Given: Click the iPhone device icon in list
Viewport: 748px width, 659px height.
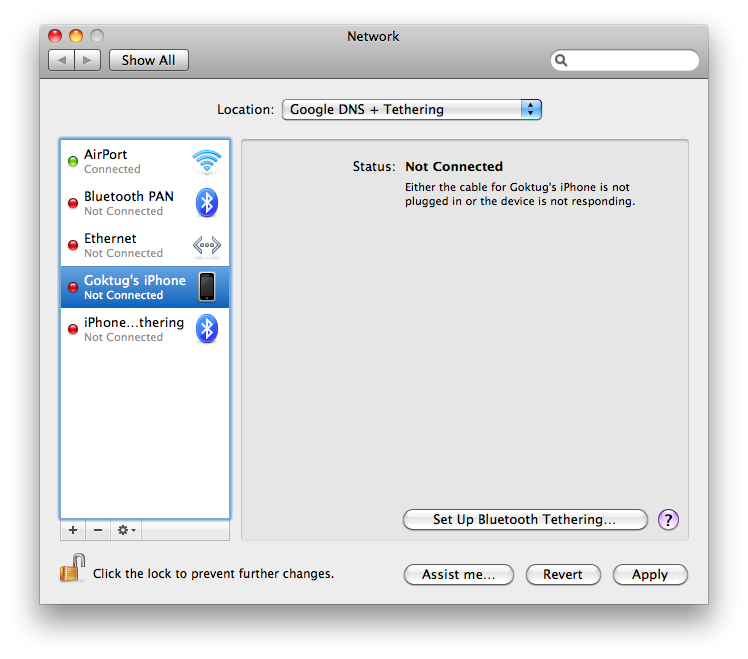Looking at the screenshot, I should pos(206,287).
